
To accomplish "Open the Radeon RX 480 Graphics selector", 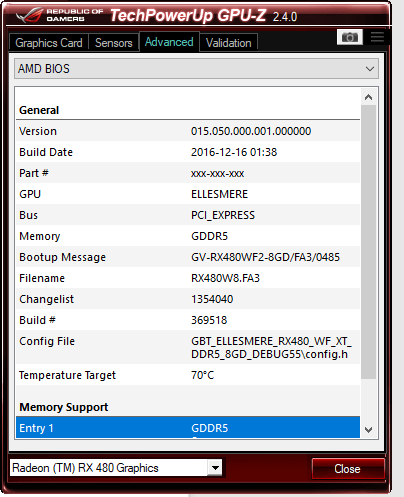I will pos(116,468).
